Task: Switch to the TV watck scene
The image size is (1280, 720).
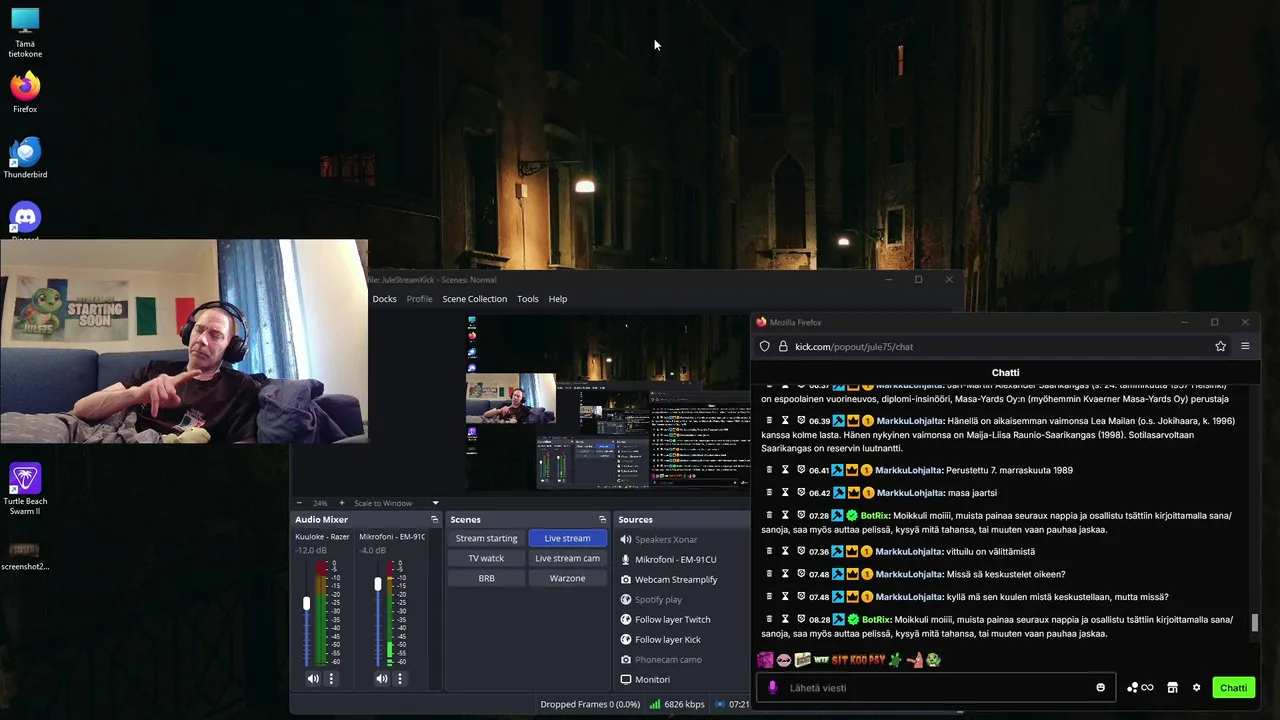Action: point(486,558)
